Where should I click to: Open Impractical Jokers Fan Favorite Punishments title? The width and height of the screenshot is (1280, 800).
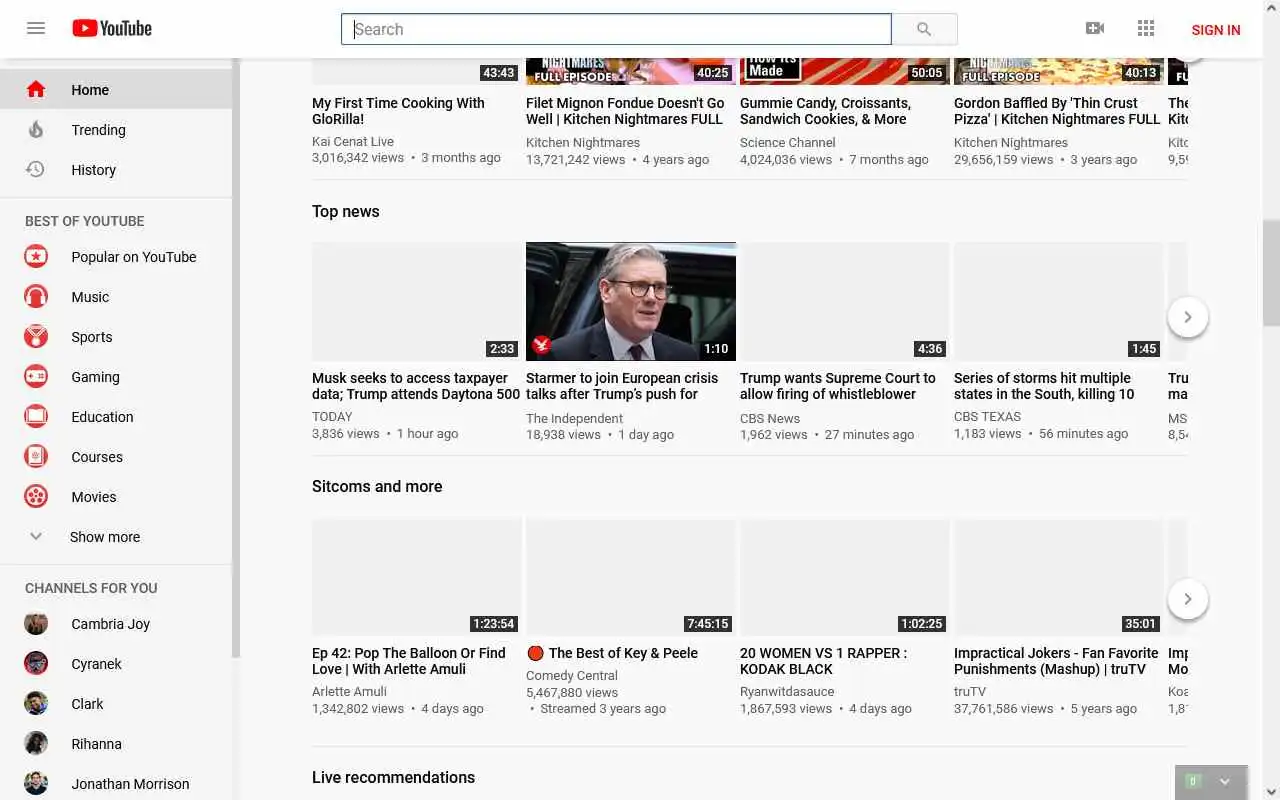point(1056,661)
